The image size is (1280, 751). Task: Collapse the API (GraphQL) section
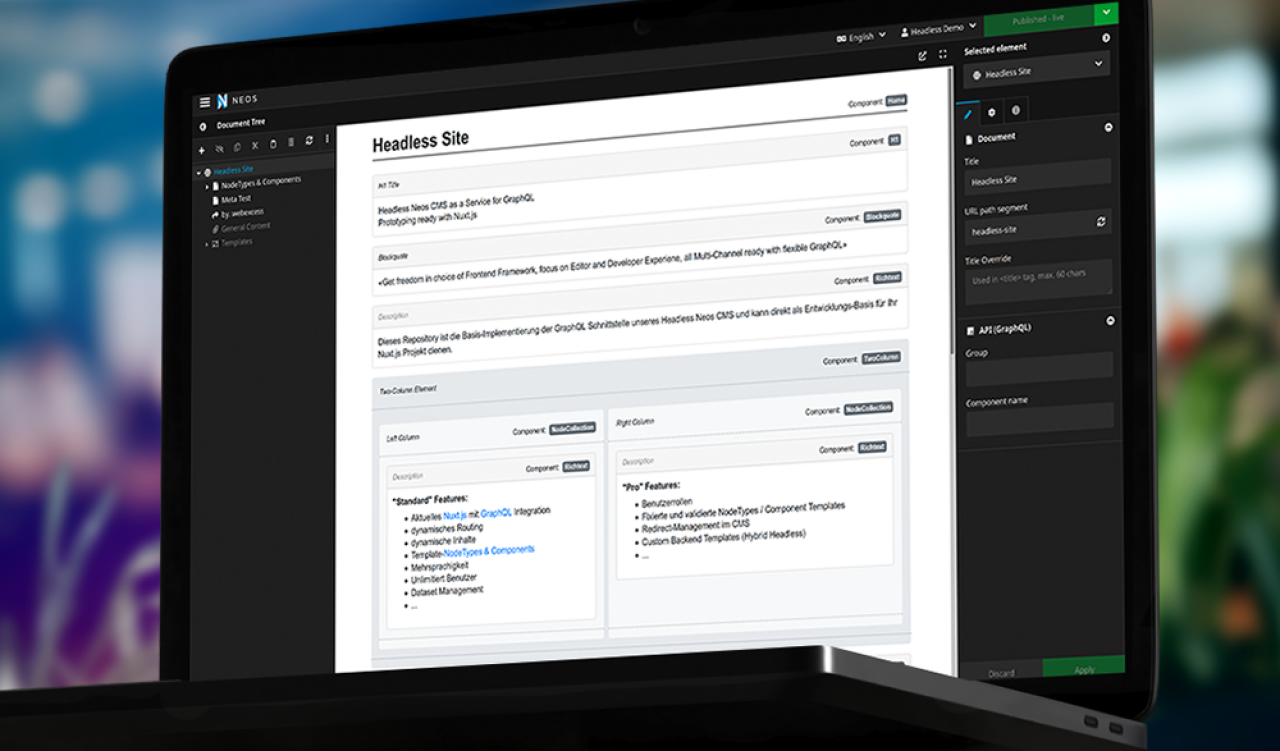point(1109,321)
